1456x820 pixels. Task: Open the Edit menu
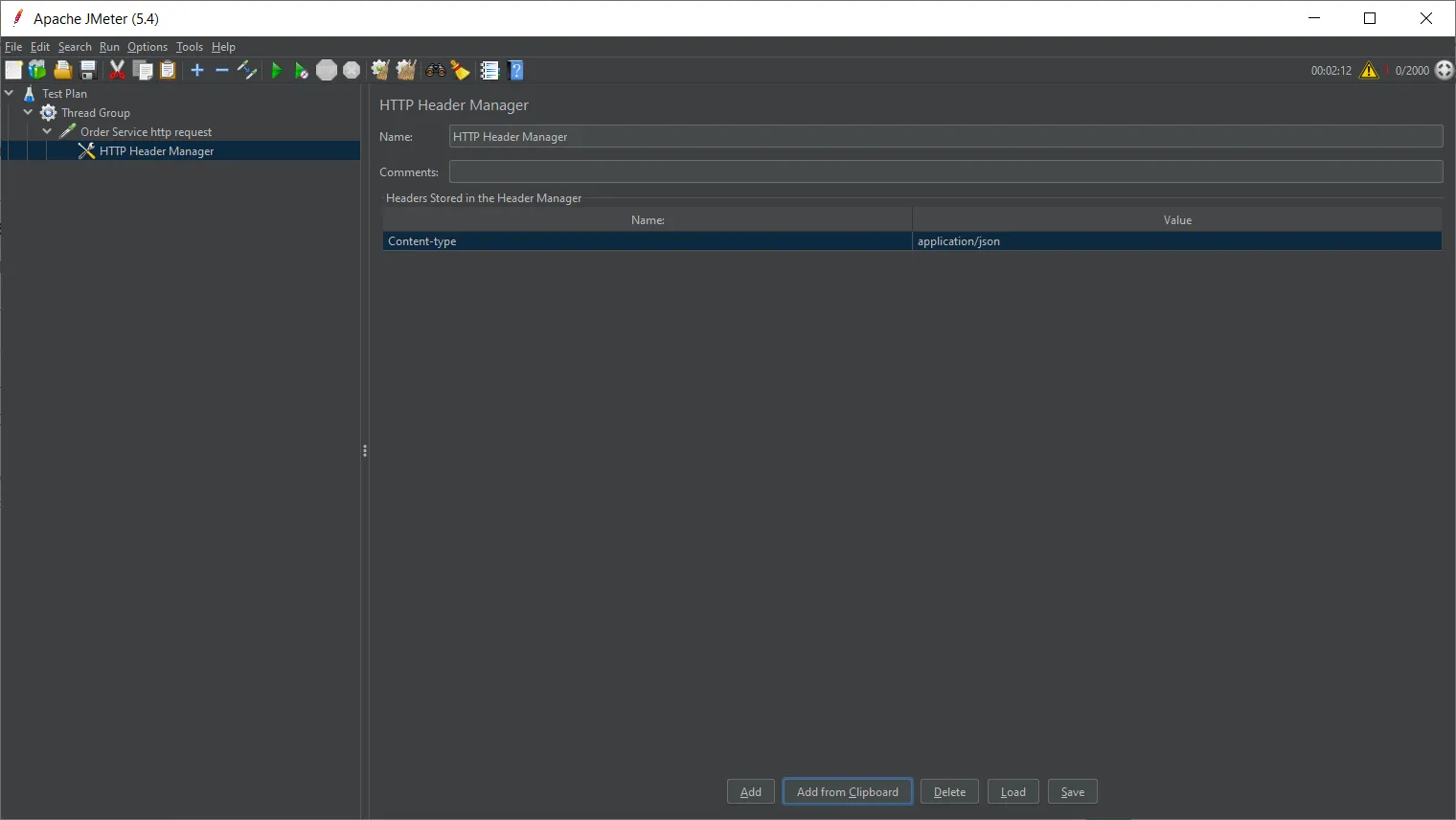click(x=40, y=47)
